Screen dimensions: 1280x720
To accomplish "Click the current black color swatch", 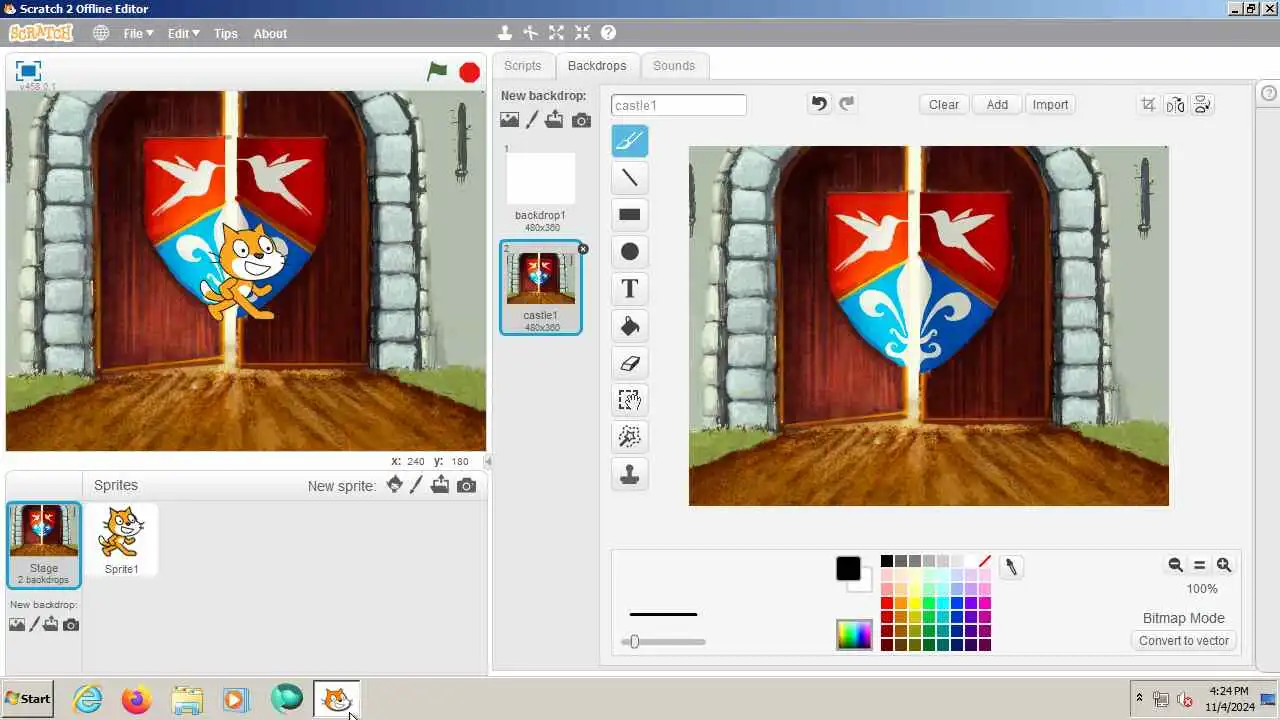I will pos(848,569).
